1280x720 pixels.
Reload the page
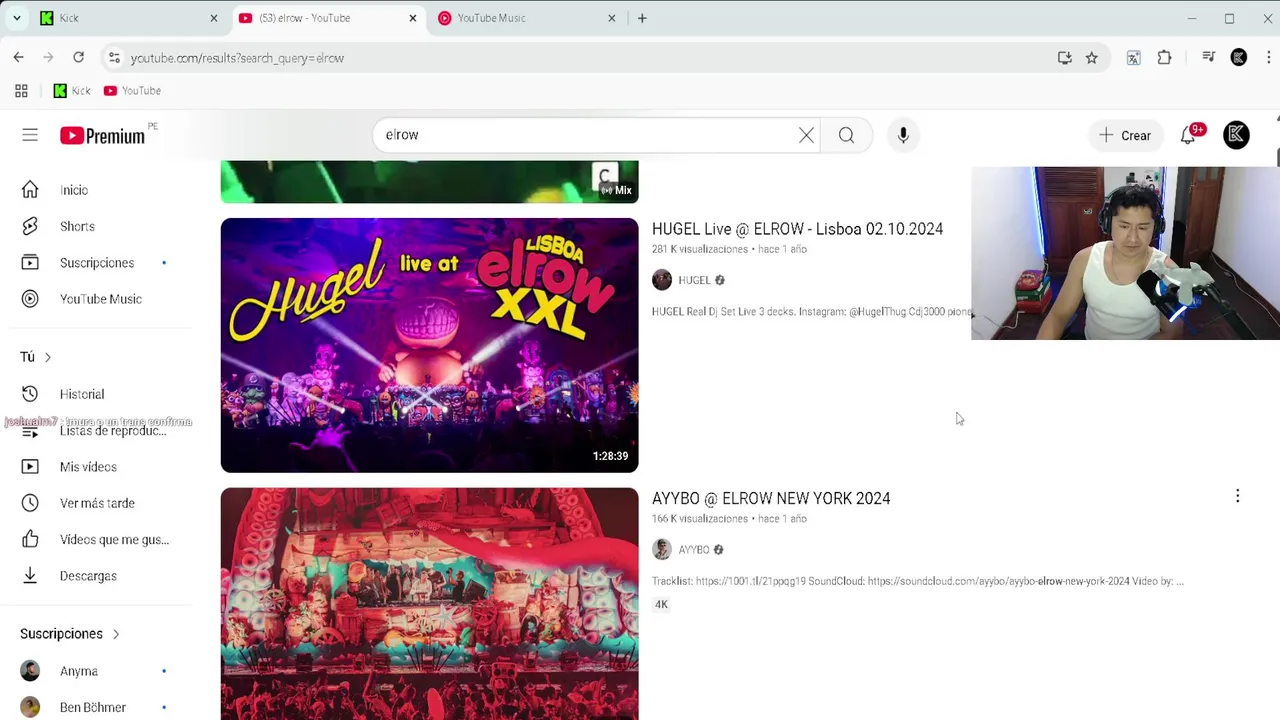79,58
